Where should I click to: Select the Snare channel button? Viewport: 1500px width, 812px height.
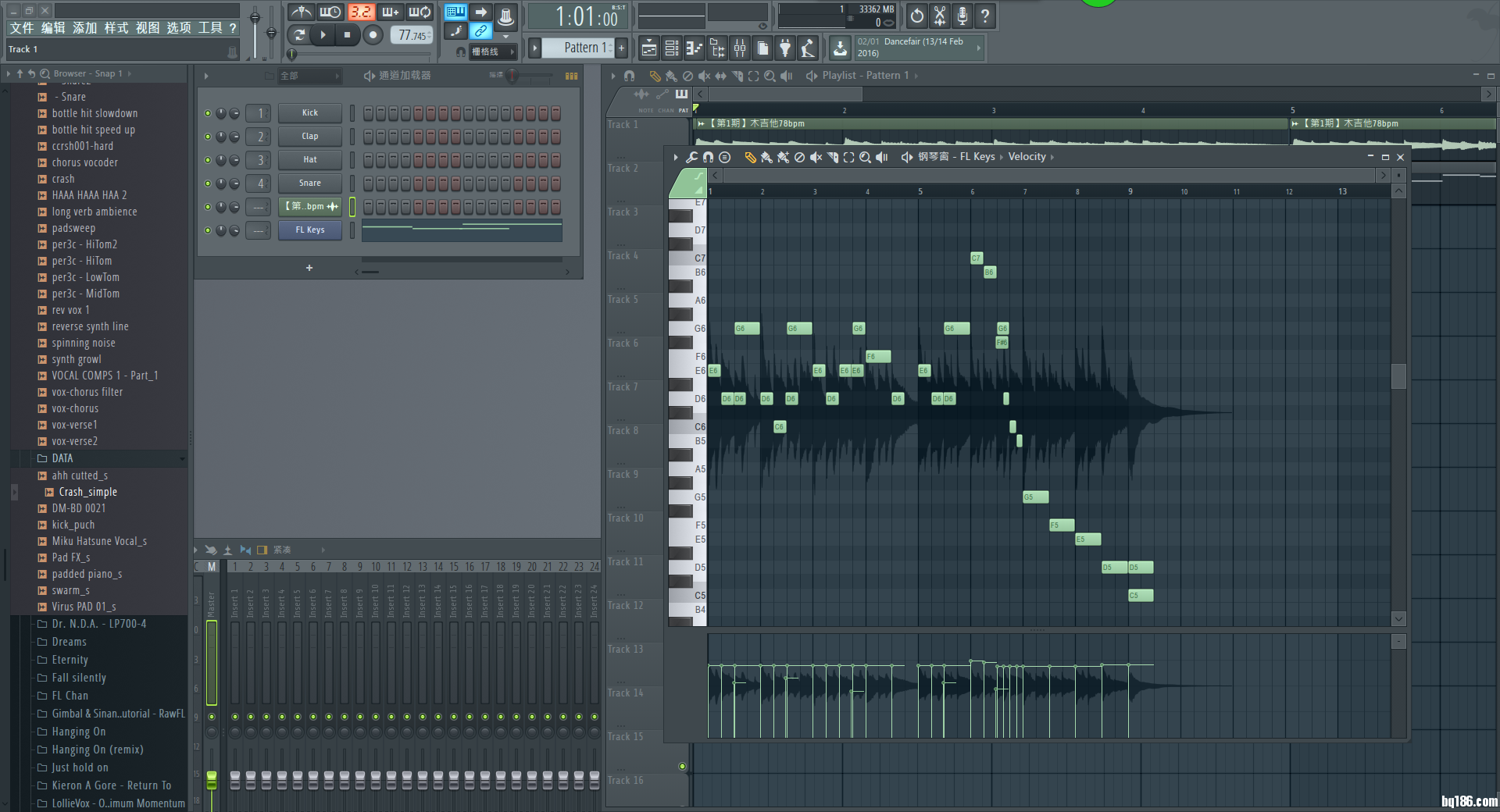tap(310, 183)
